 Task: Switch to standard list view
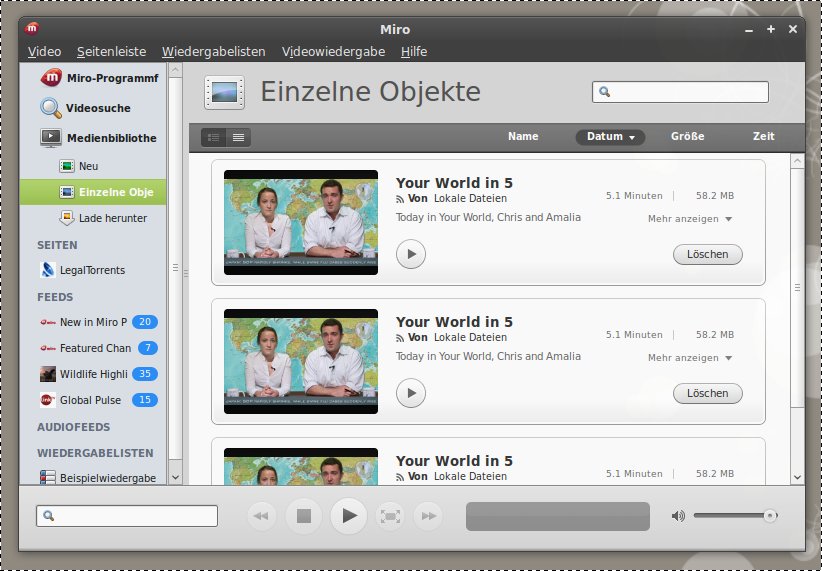click(x=213, y=137)
